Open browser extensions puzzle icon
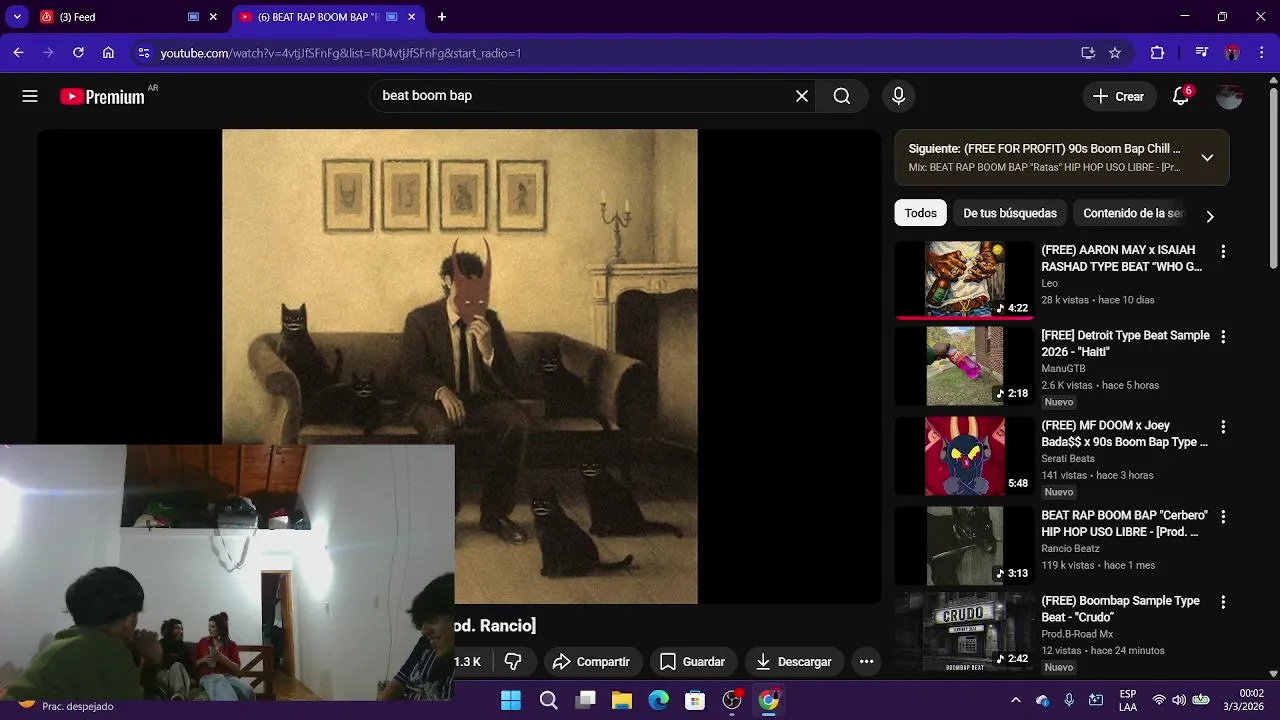Screen dimensions: 1280x720 [x=1157, y=53]
